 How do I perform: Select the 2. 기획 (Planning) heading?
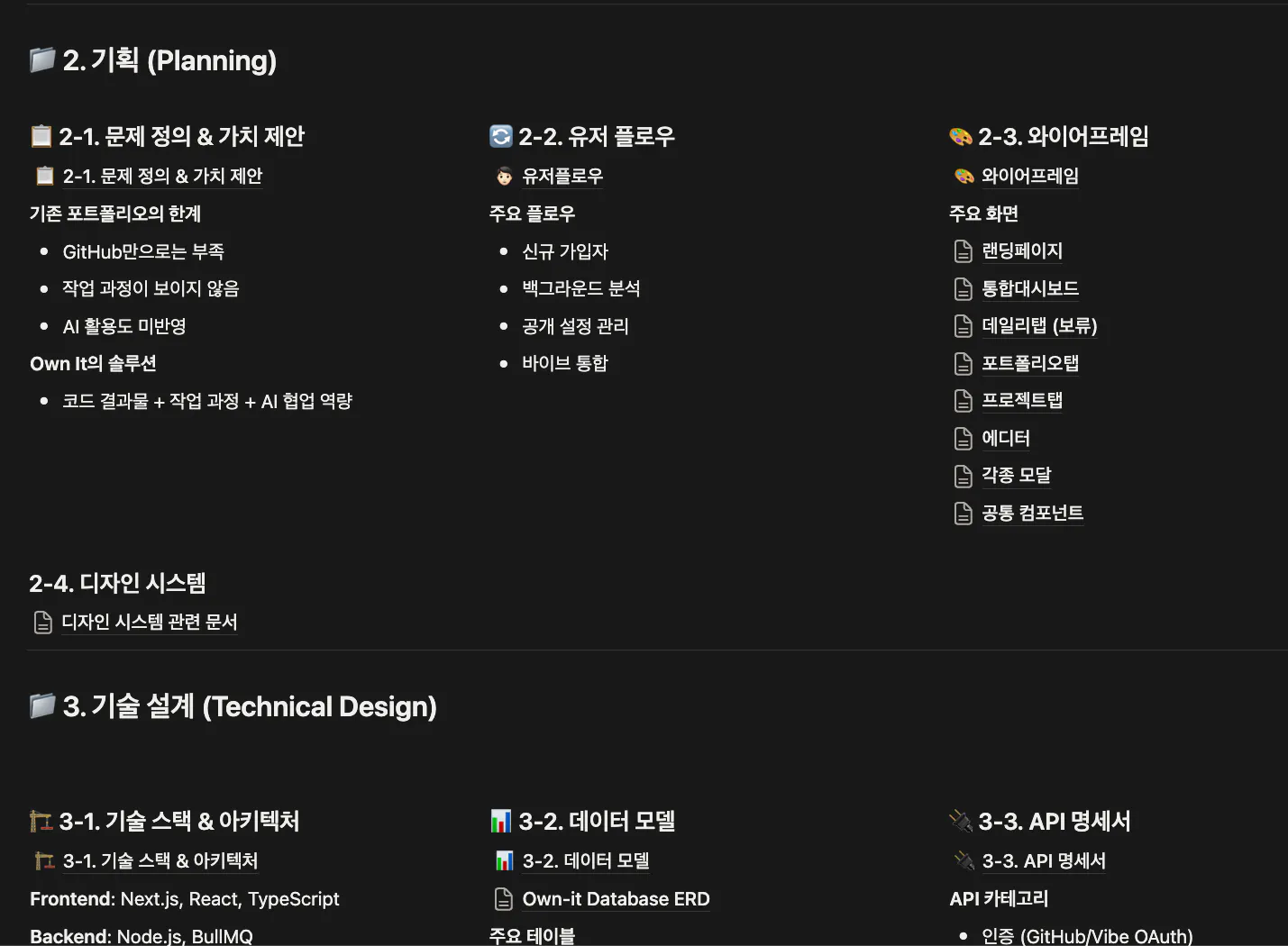pos(169,60)
